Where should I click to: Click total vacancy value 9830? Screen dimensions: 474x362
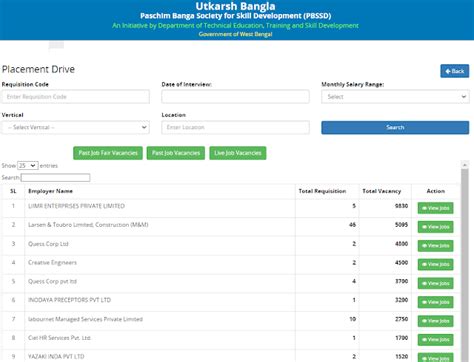(x=401, y=206)
